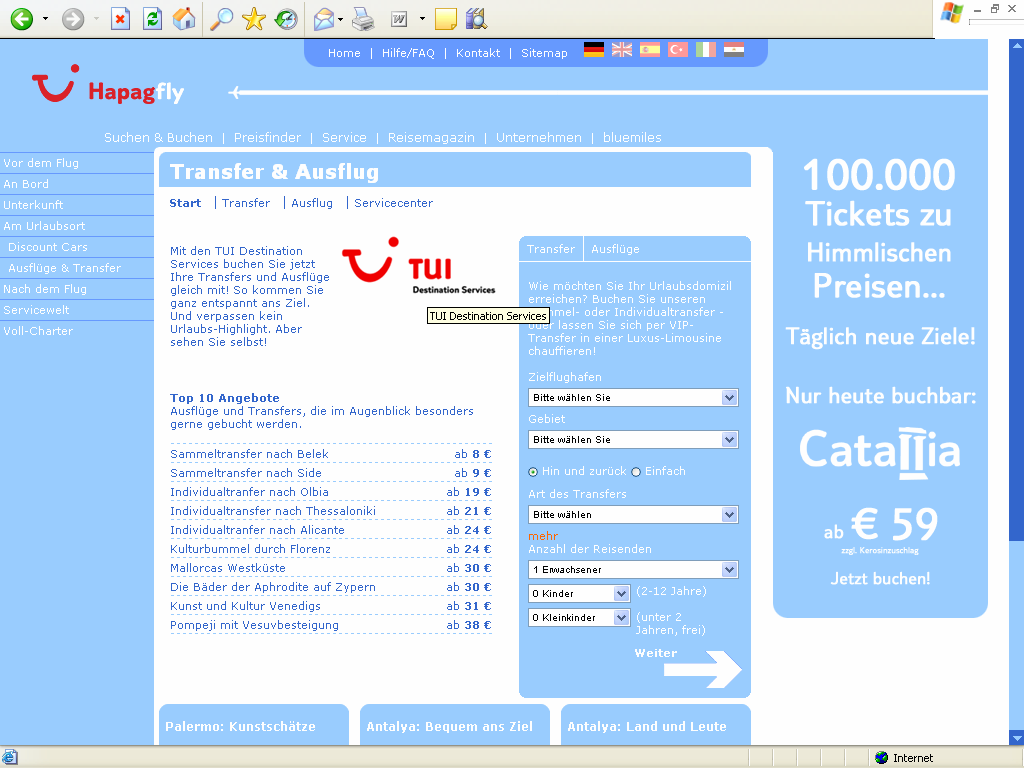
Task: Open bluemiles menu
Action: pos(632,138)
